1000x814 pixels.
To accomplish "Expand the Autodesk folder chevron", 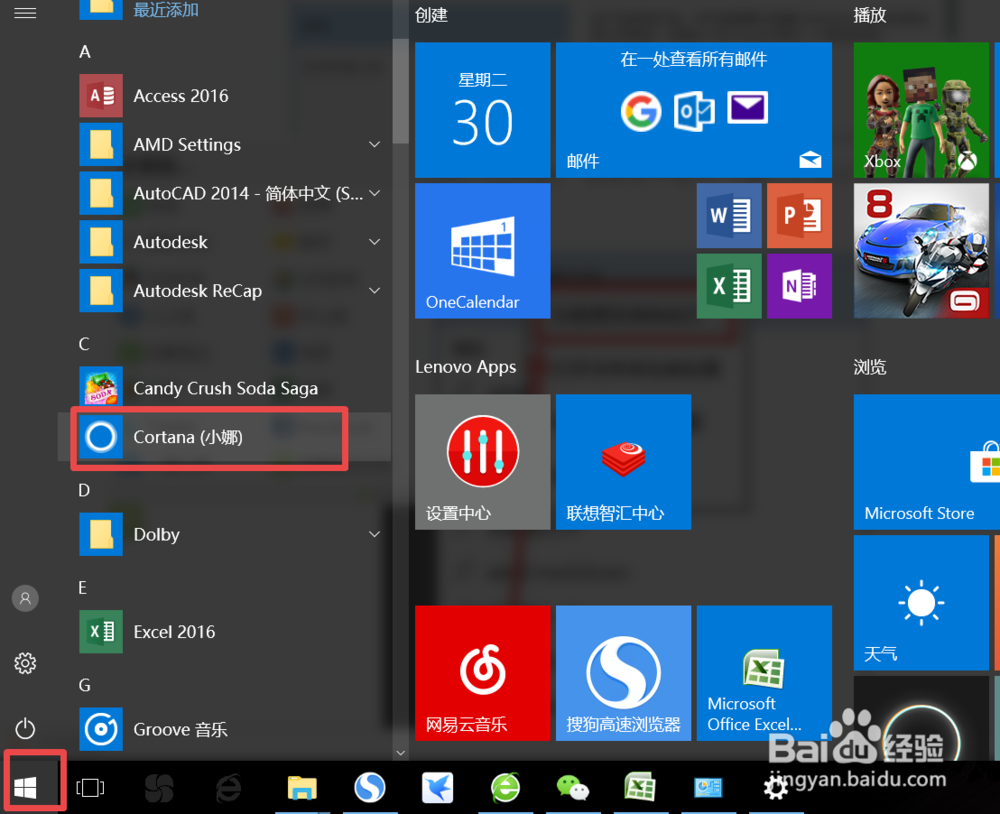I will coord(374,242).
